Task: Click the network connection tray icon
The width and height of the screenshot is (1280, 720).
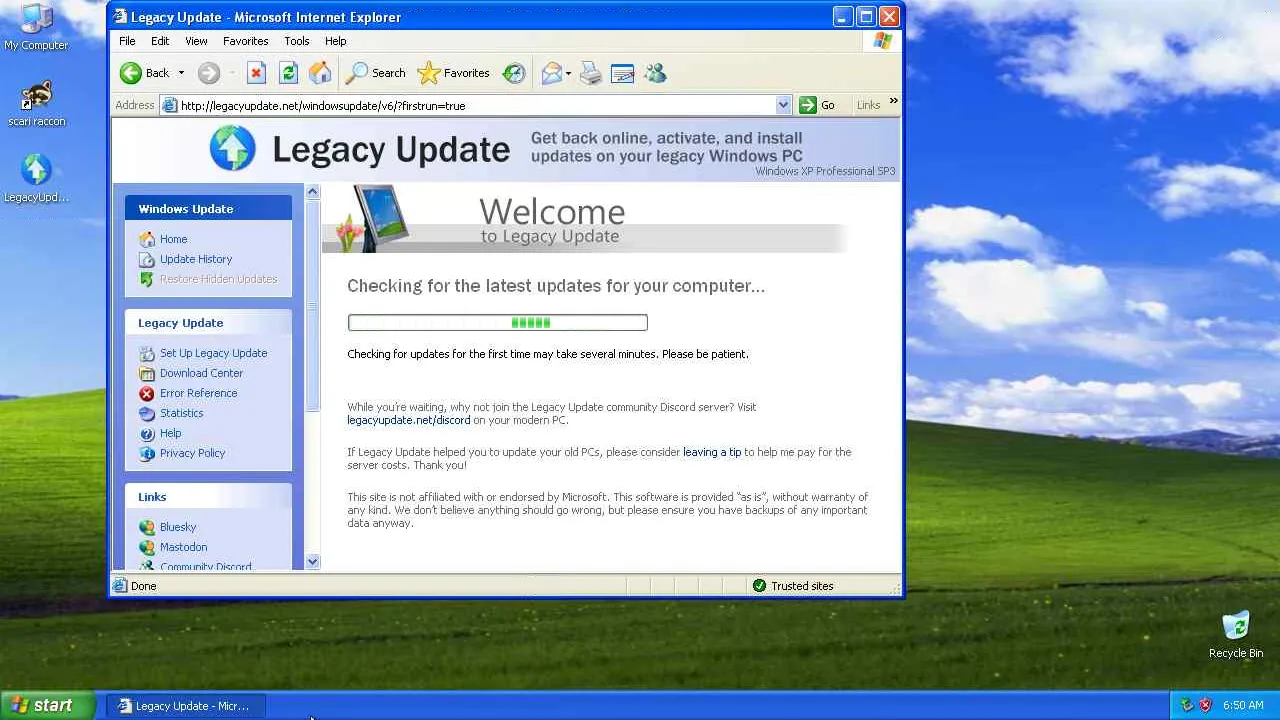Action: point(1187,705)
